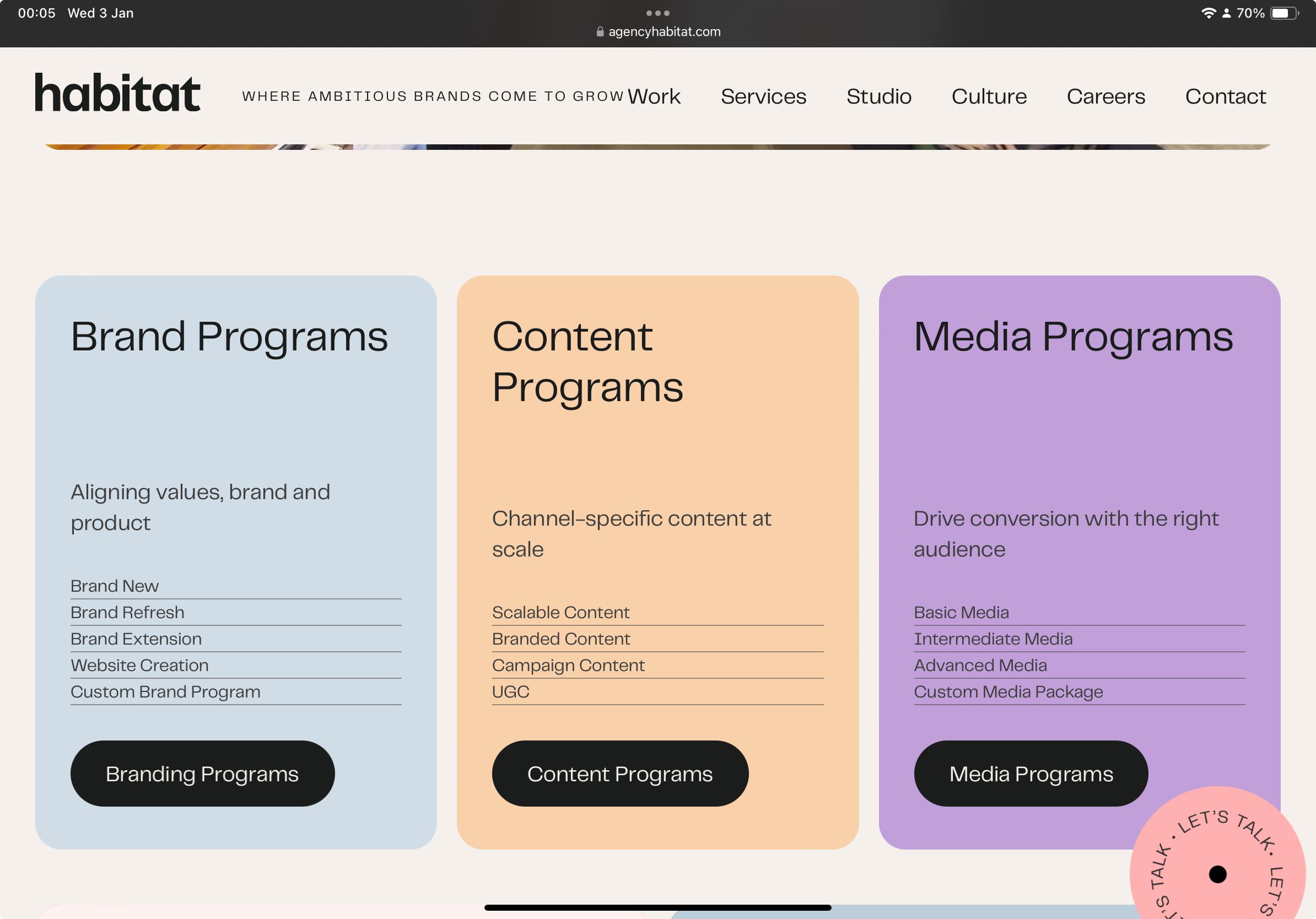Click the lock icon in address bar

pyautogui.click(x=600, y=32)
